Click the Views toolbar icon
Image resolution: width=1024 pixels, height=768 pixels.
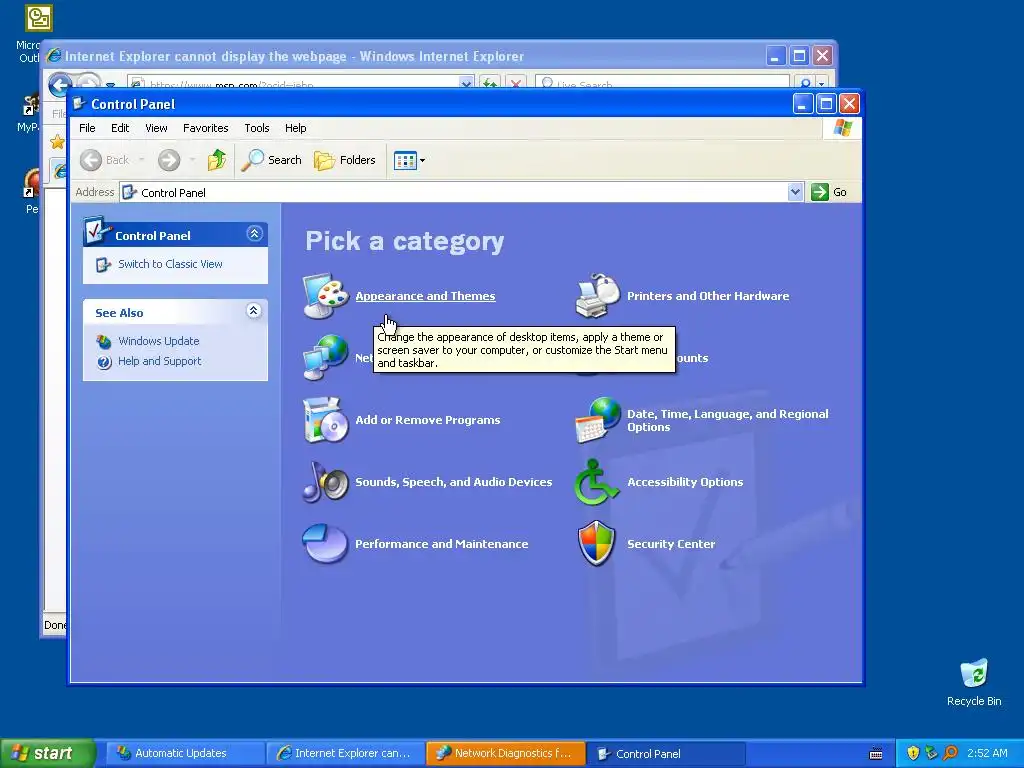coord(405,160)
